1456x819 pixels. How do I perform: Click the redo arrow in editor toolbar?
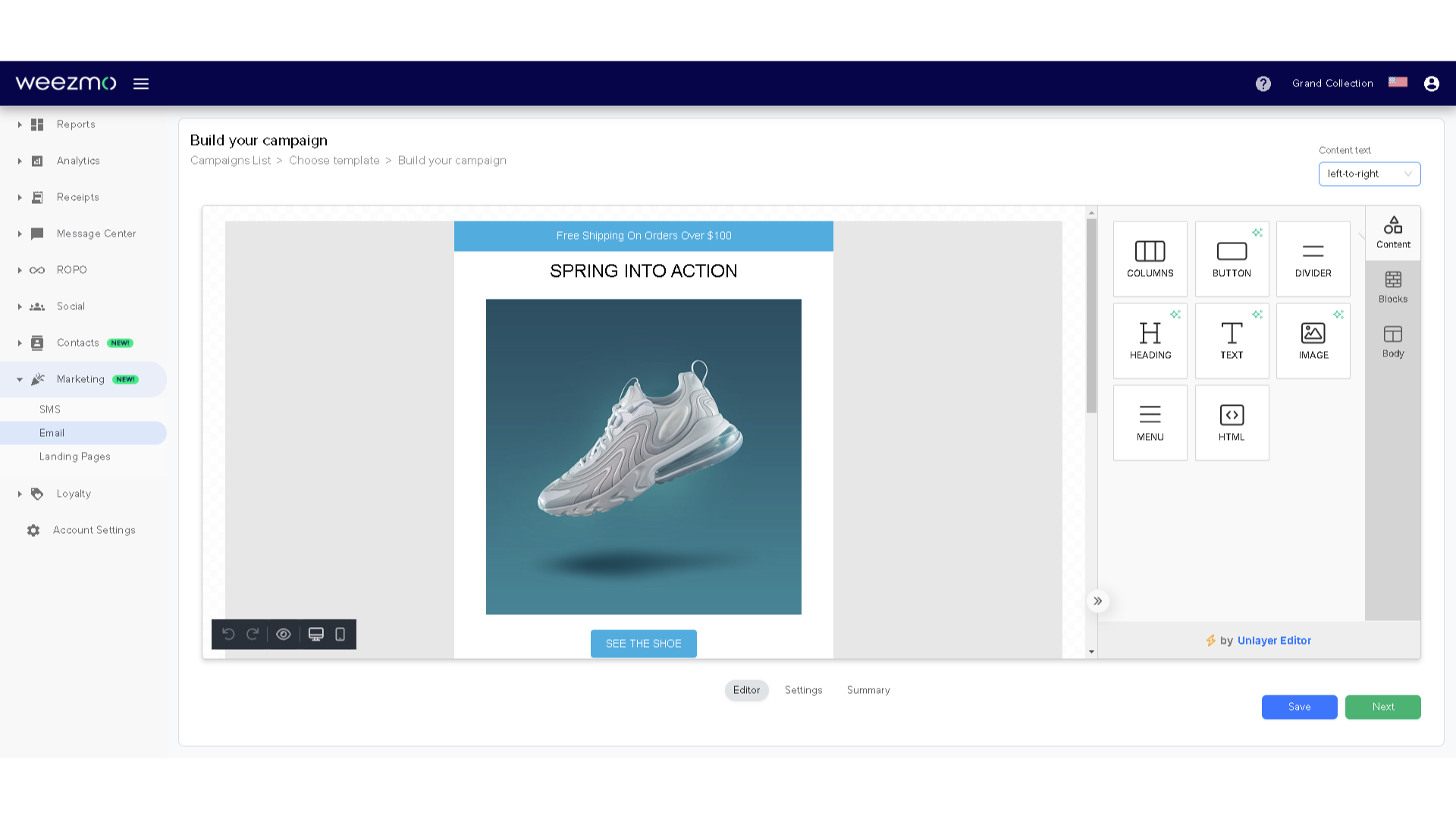tap(253, 634)
